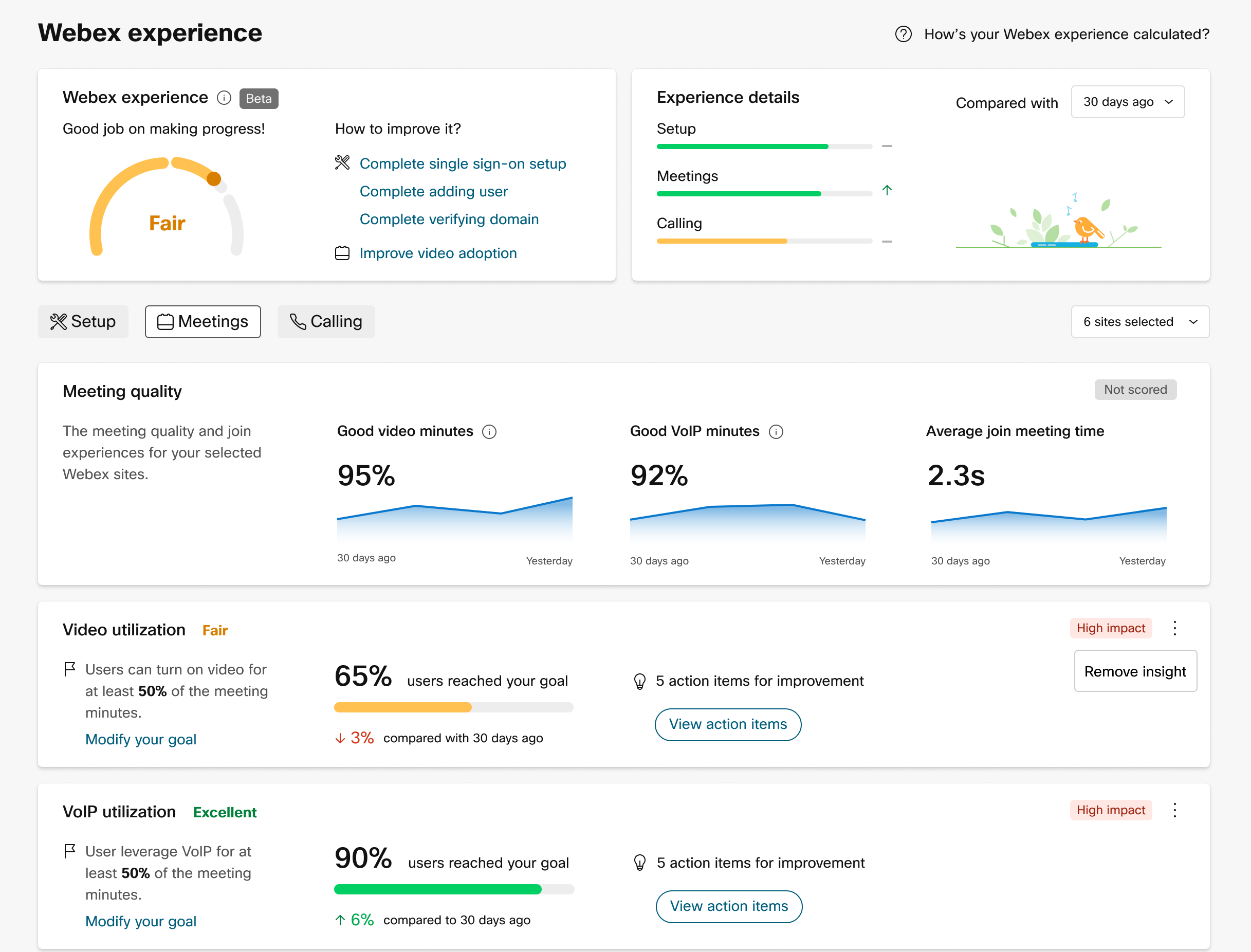The width and height of the screenshot is (1251, 952).
Task: Click Remove insight menu option
Action: tap(1135, 671)
